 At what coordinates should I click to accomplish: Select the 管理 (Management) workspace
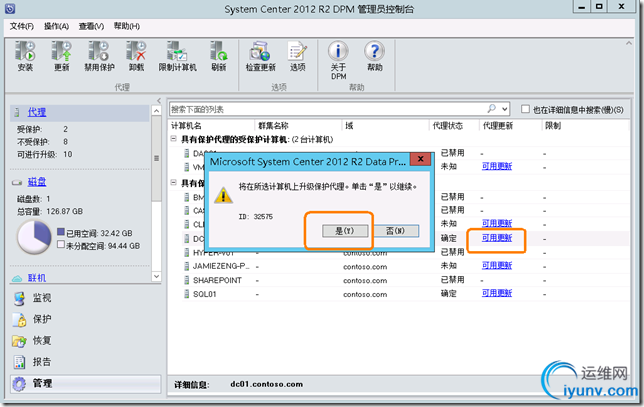click(85, 384)
